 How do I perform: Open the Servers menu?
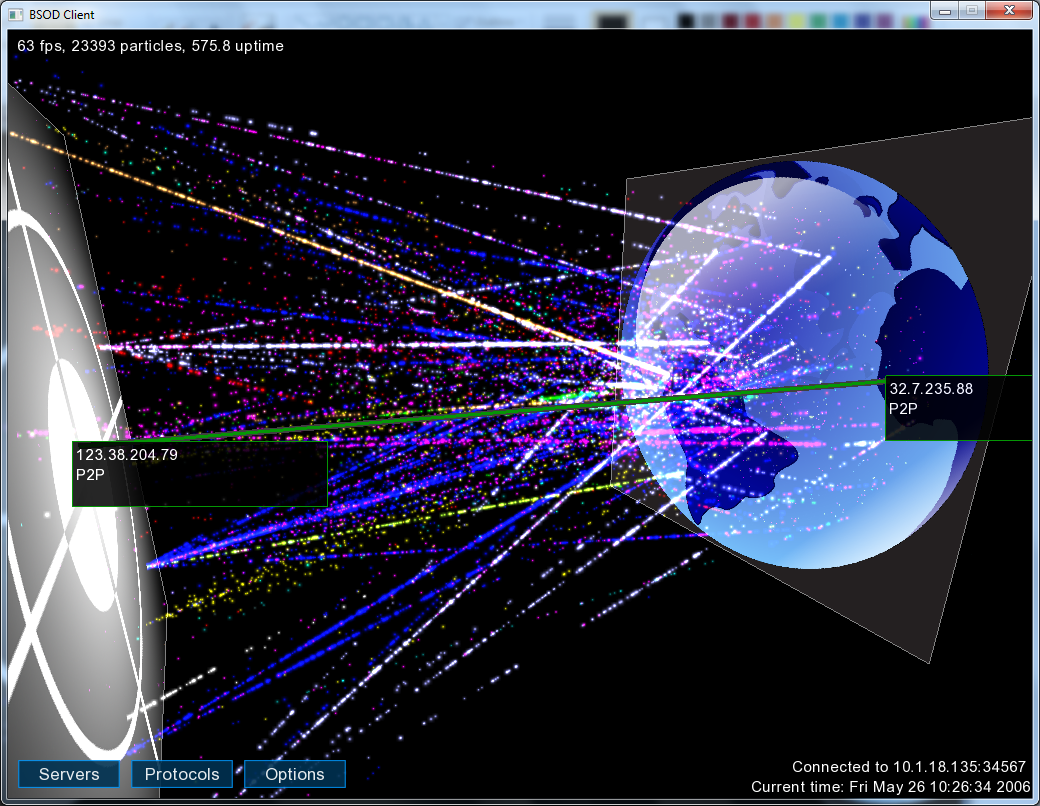(69, 774)
